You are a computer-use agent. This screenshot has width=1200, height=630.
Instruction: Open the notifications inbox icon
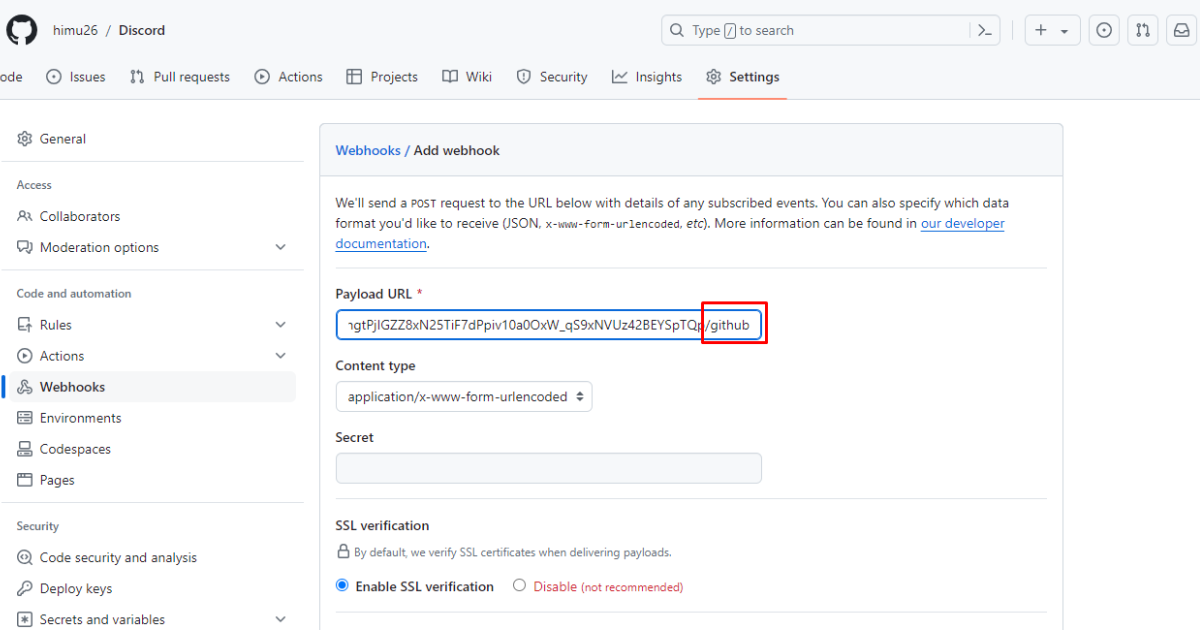point(1180,31)
